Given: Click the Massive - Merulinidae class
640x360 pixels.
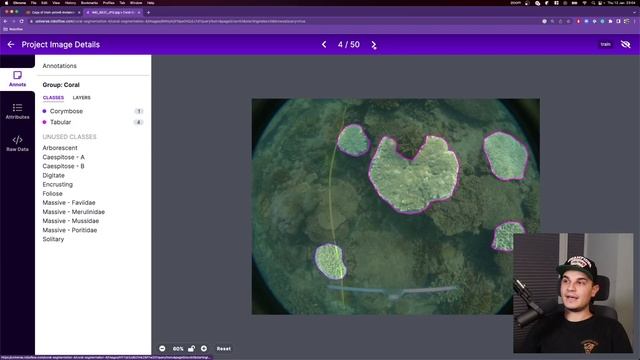Looking at the screenshot, I should coord(73,212).
